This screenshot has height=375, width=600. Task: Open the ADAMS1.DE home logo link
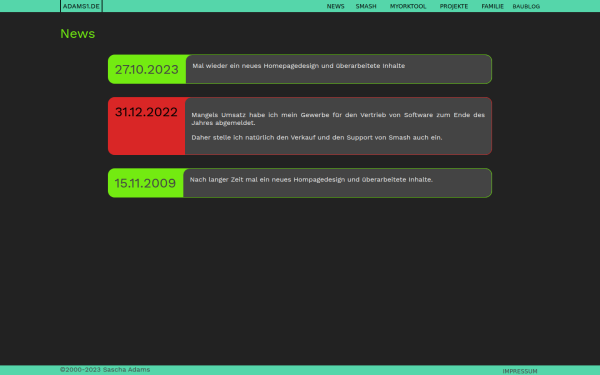pyautogui.click(x=81, y=6)
